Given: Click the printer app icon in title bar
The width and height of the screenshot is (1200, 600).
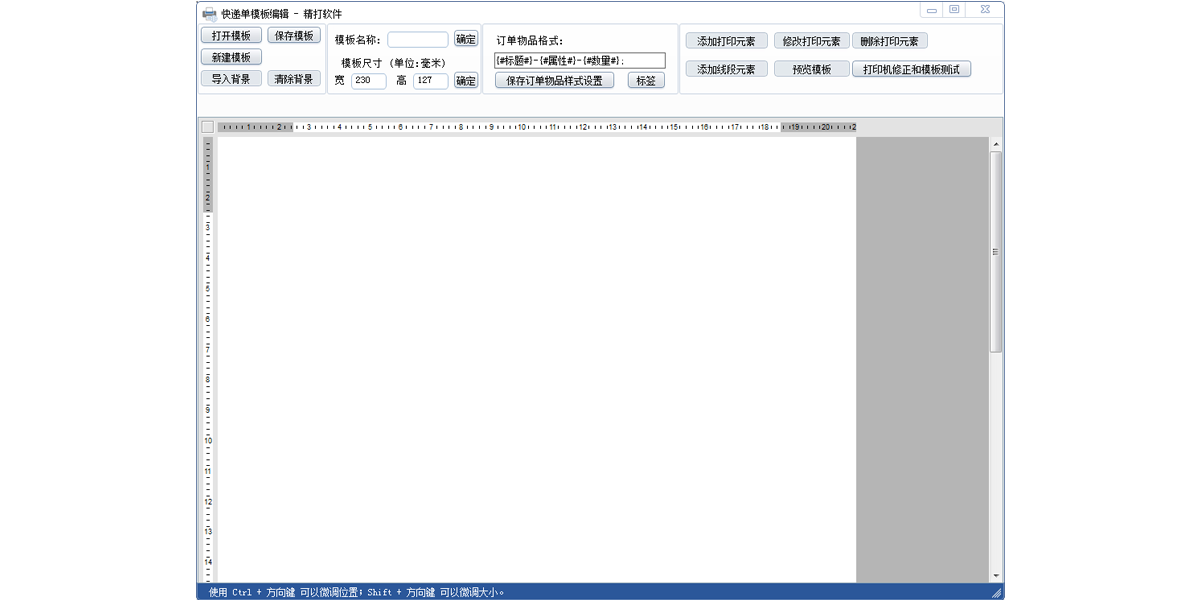Looking at the screenshot, I should (x=209, y=13).
